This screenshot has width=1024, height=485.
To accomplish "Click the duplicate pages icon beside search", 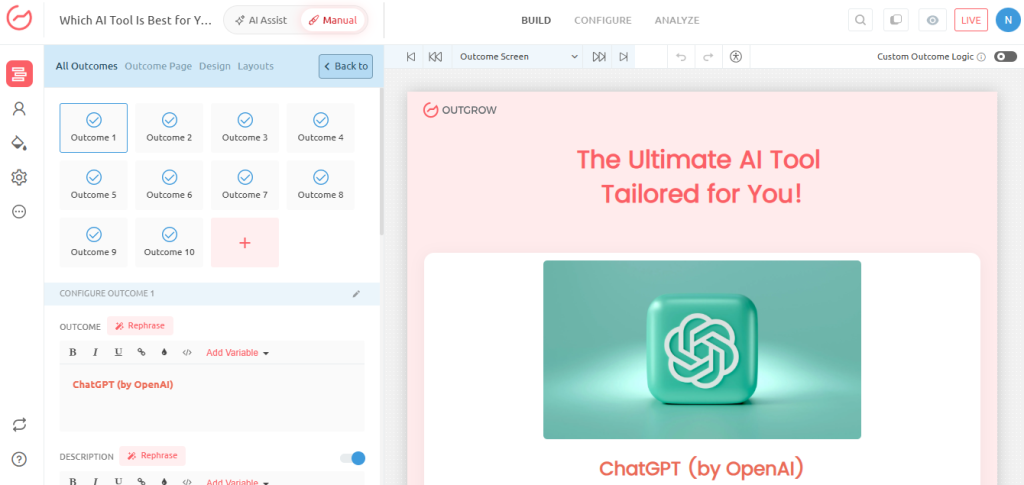I will (x=896, y=20).
